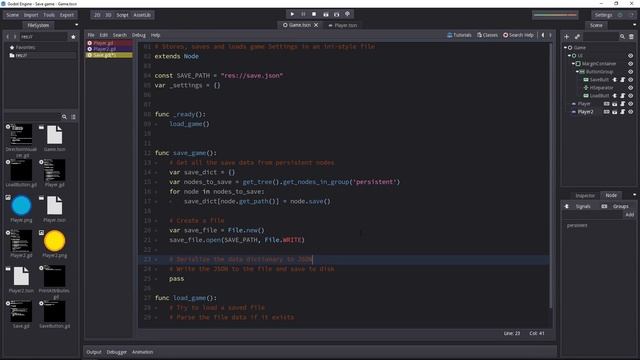Open debug options next to play controls
The width and height of the screenshot is (640, 360).
347,14
